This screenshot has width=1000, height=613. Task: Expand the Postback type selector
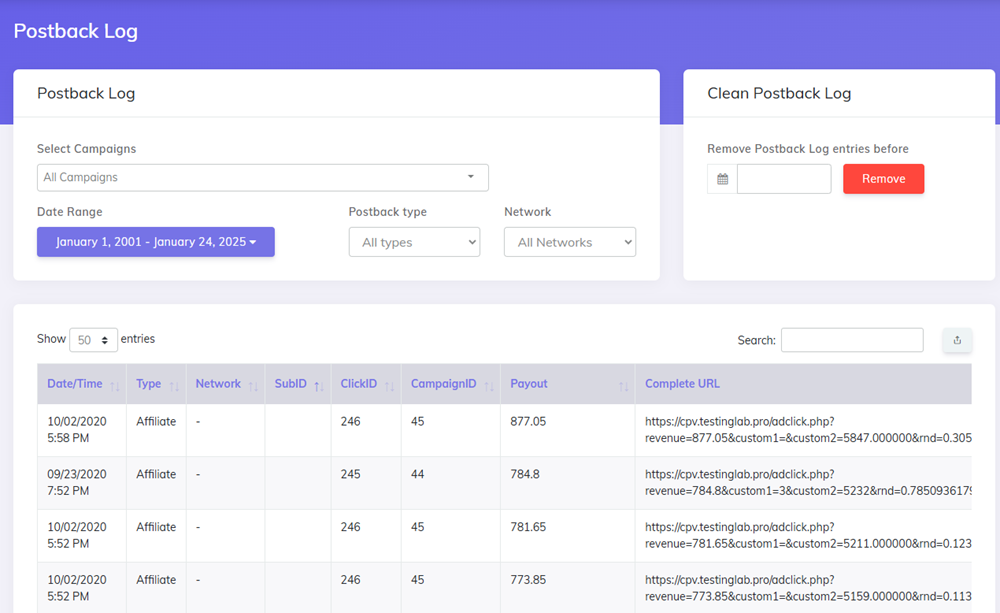coord(414,242)
